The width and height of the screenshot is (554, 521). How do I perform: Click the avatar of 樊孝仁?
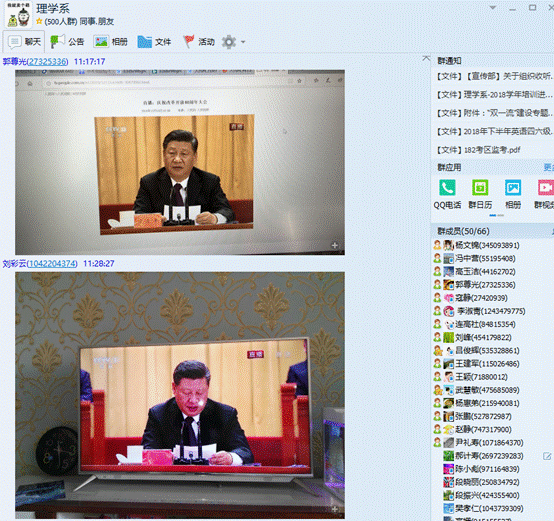tap(449, 509)
